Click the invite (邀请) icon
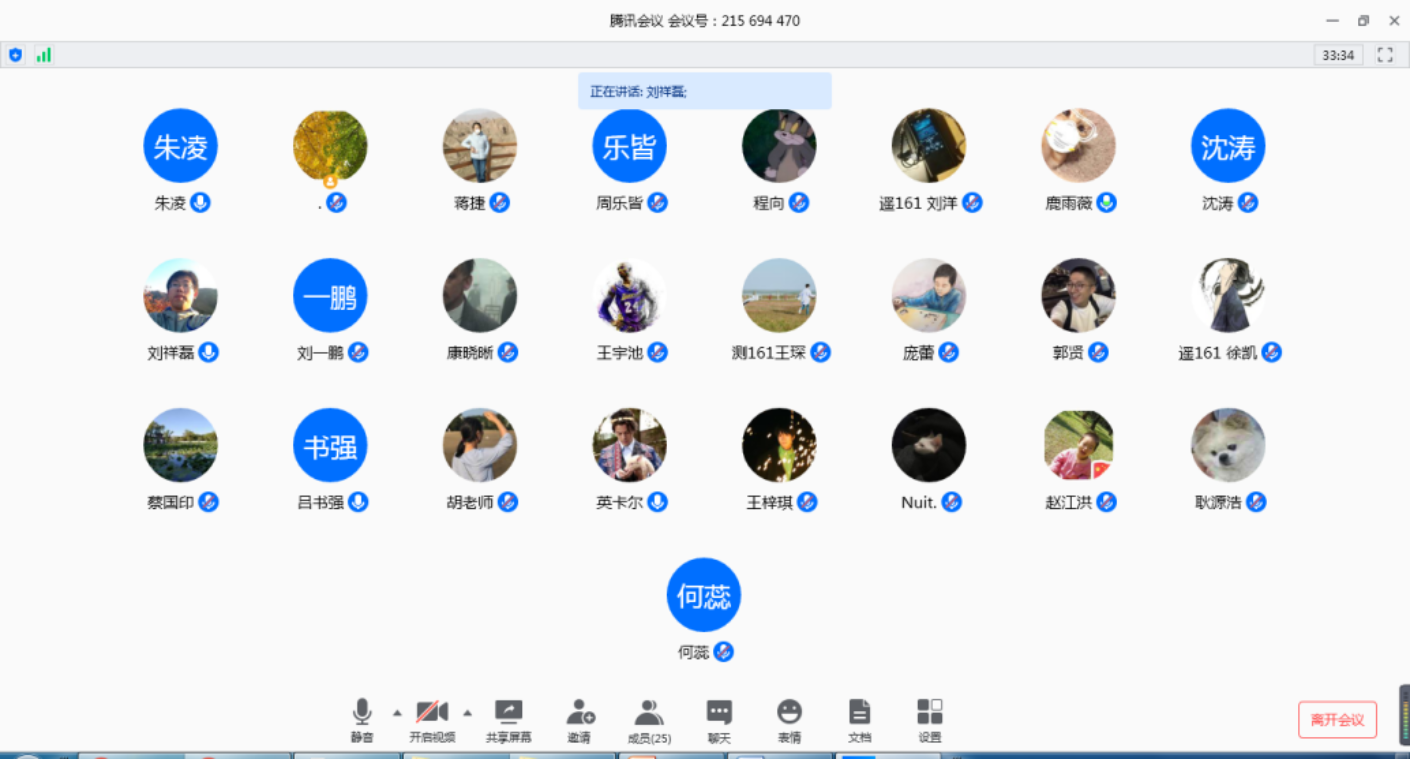 (579, 720)
